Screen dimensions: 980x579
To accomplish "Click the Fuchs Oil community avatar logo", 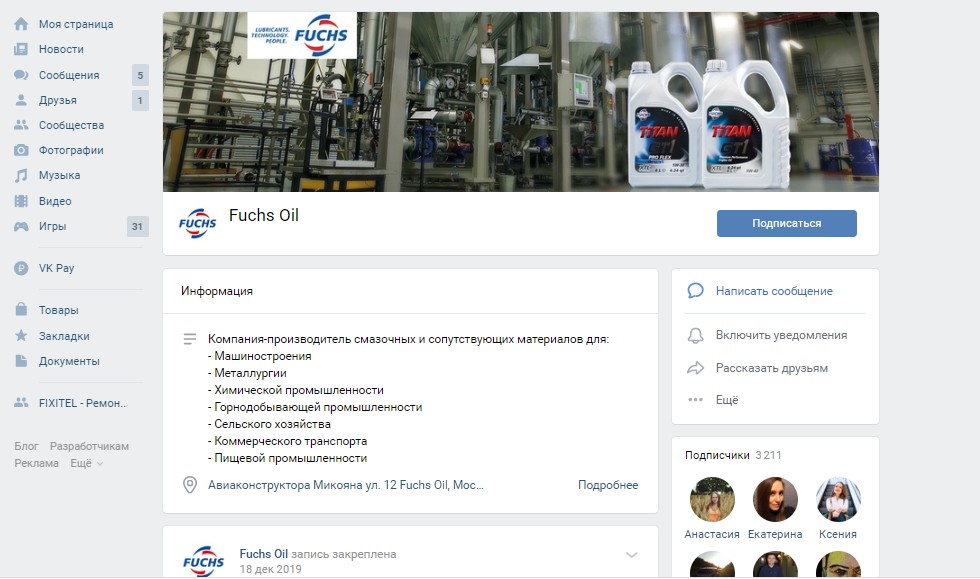I will tap(198, 223).
